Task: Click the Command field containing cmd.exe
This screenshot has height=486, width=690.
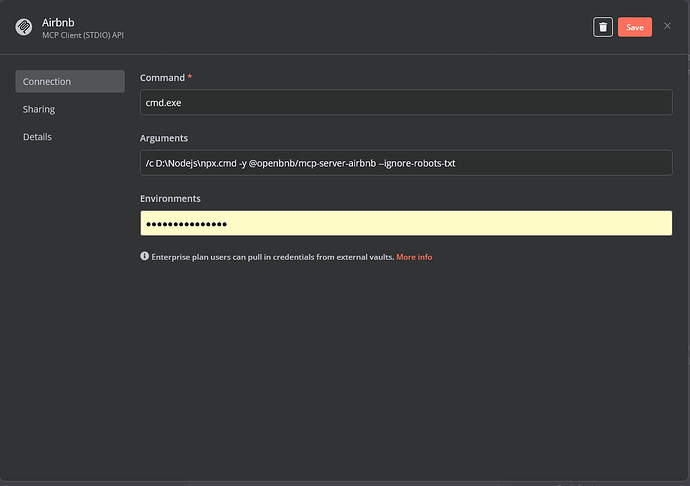Action: 405,102
